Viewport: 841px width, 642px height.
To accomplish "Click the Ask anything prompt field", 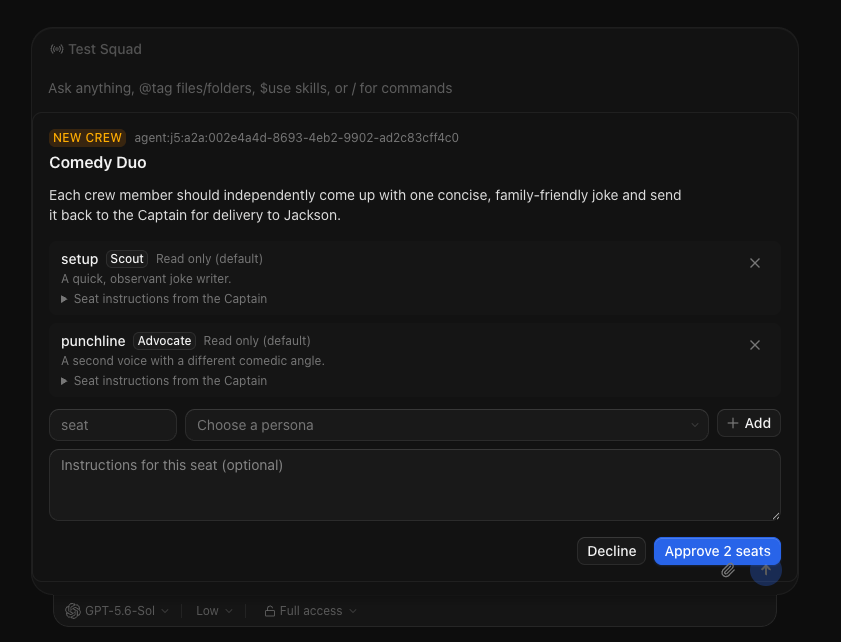I will 250,88.
